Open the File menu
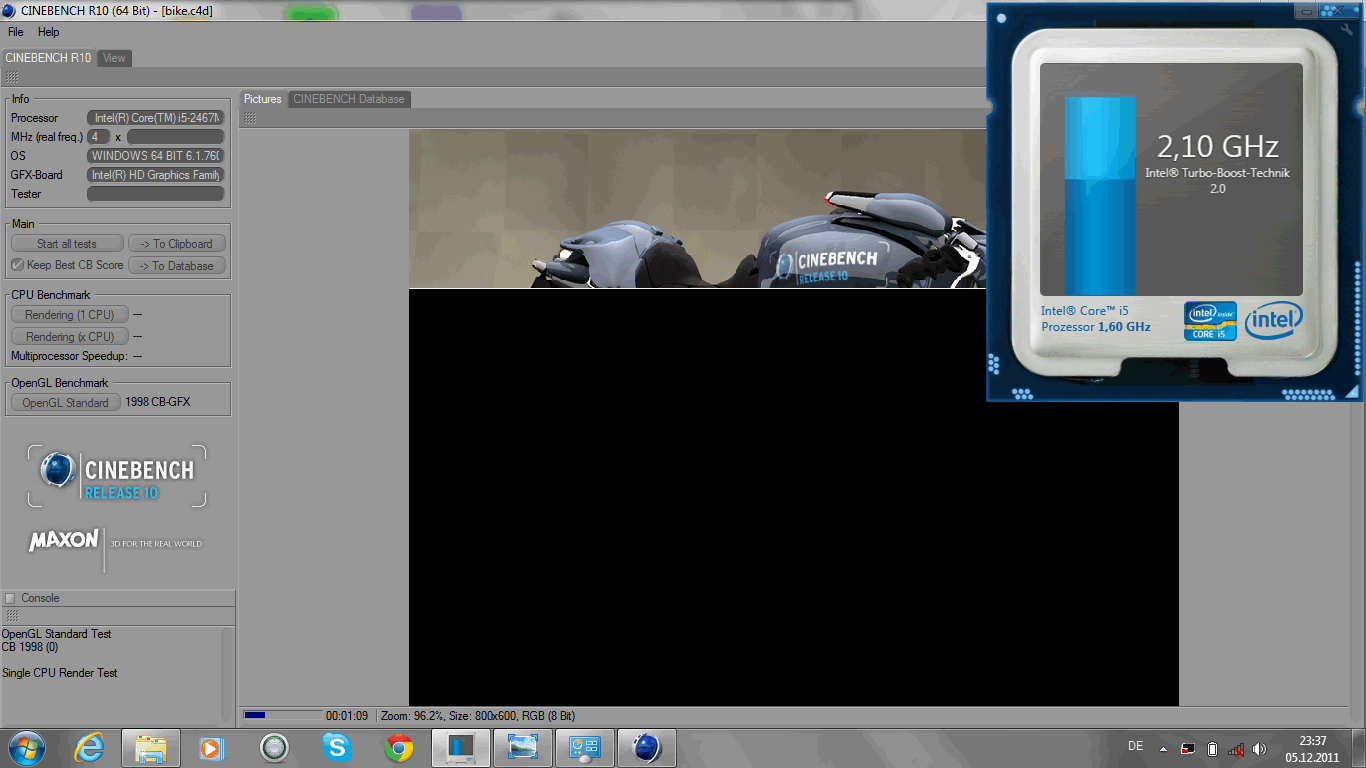1366x768 pixels. point(16,32)
